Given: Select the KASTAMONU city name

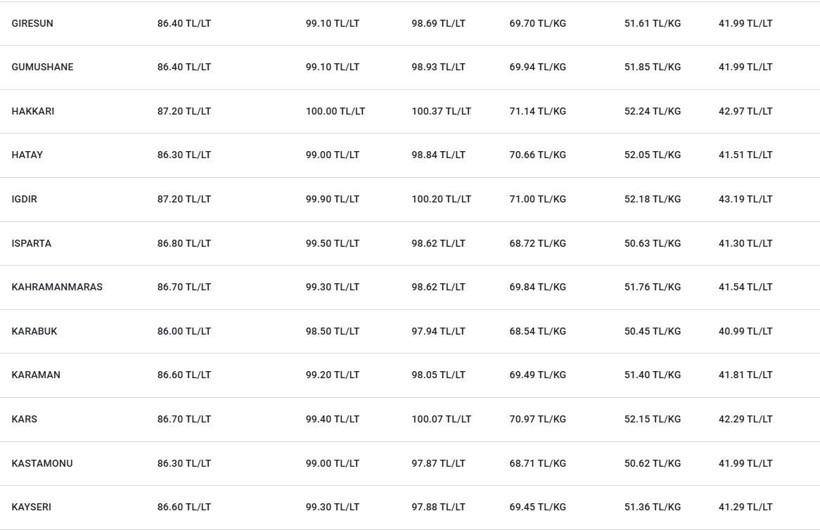Looking at the screenshot, I should coord(42,463).
